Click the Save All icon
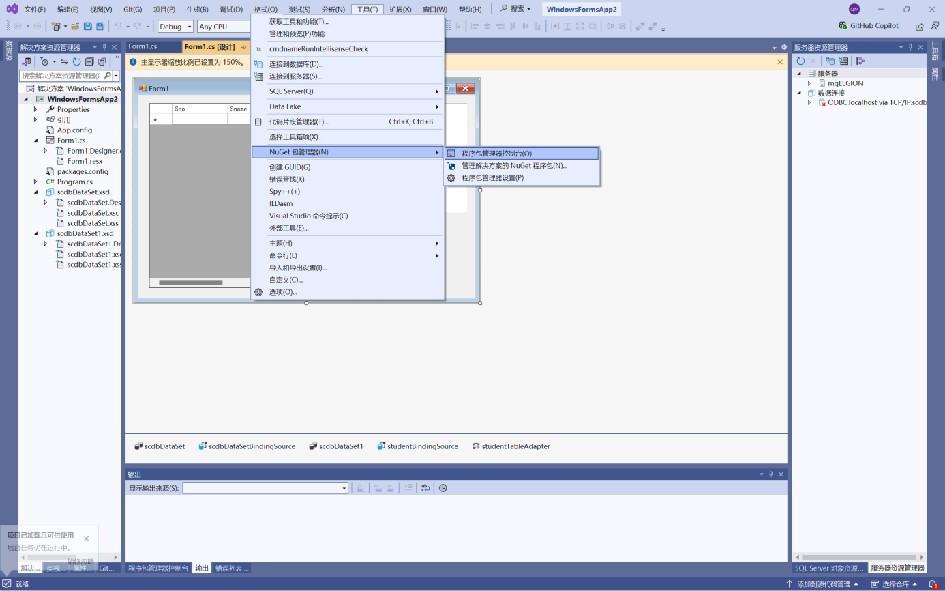 (100, 27)
